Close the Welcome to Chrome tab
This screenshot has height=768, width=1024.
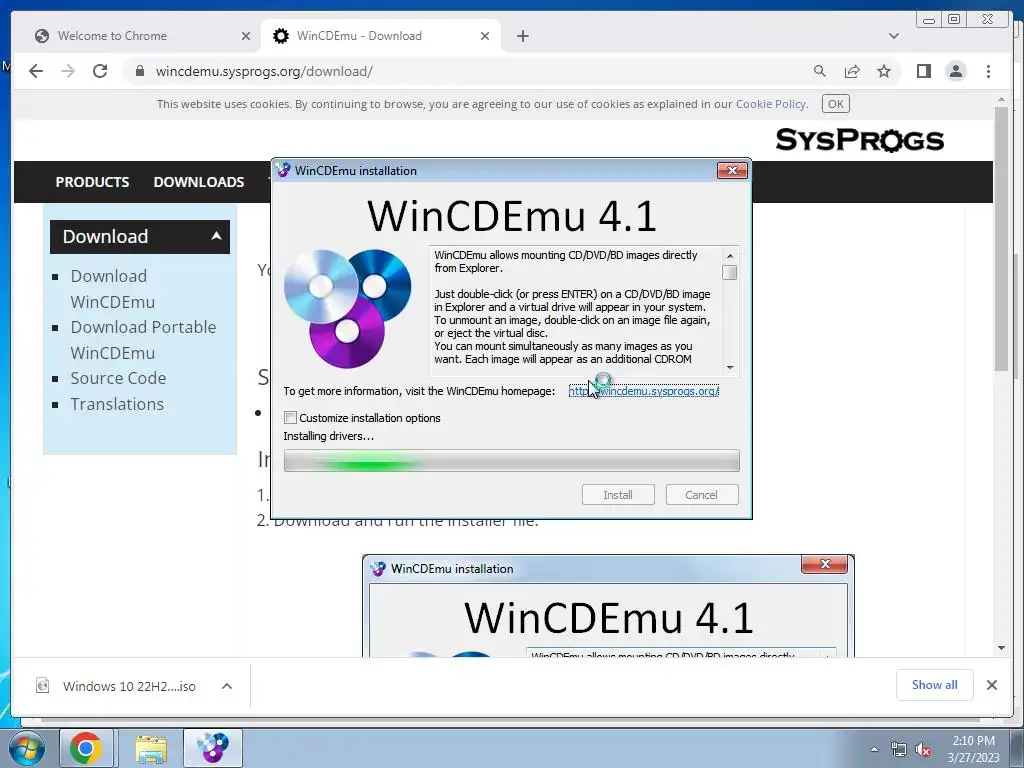(x=246, y=36)
